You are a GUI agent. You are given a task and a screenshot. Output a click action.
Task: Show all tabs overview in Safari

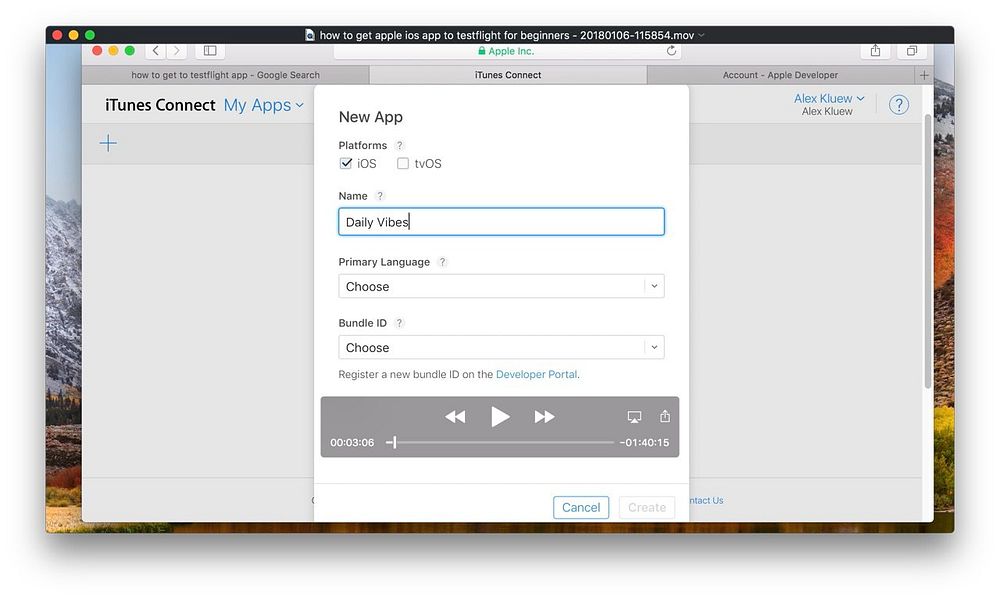tap(912, 50)
